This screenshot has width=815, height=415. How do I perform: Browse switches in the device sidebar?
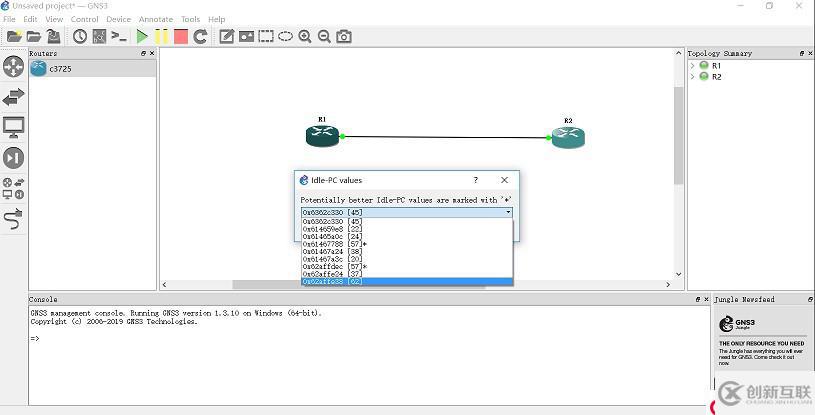coord(14,97)
